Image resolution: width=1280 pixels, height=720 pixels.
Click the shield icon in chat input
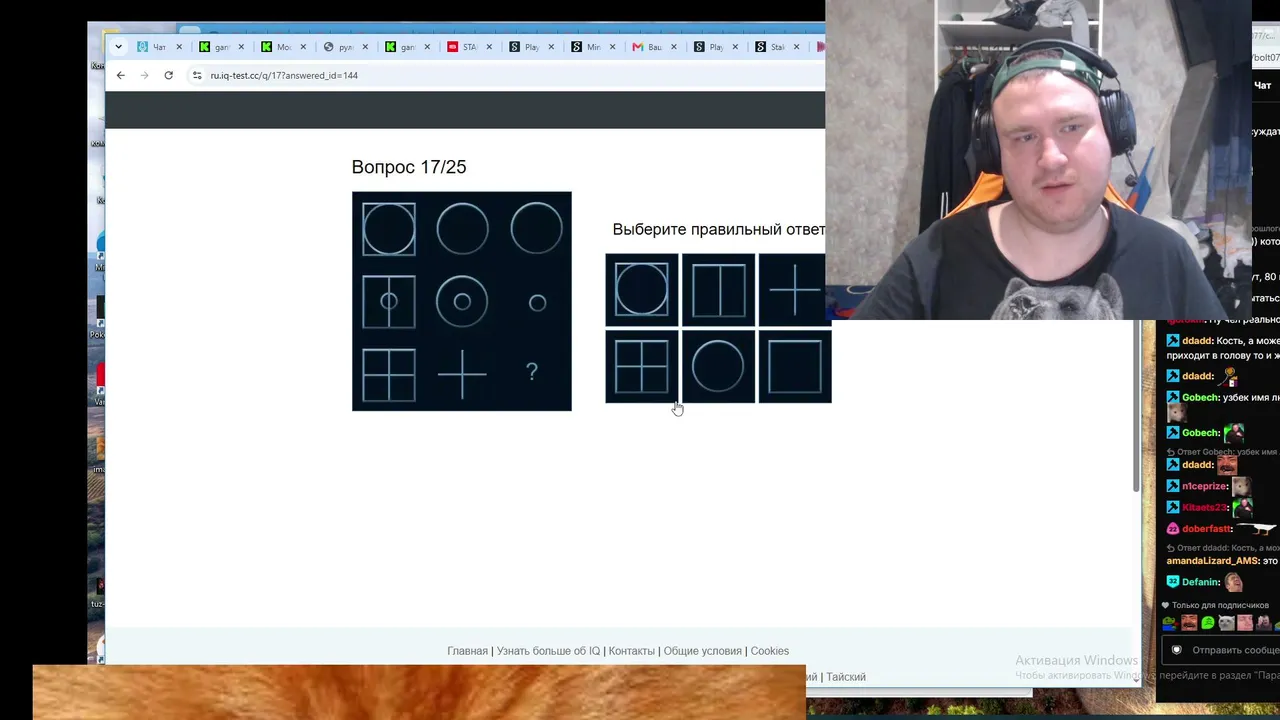pos(1176,650)
